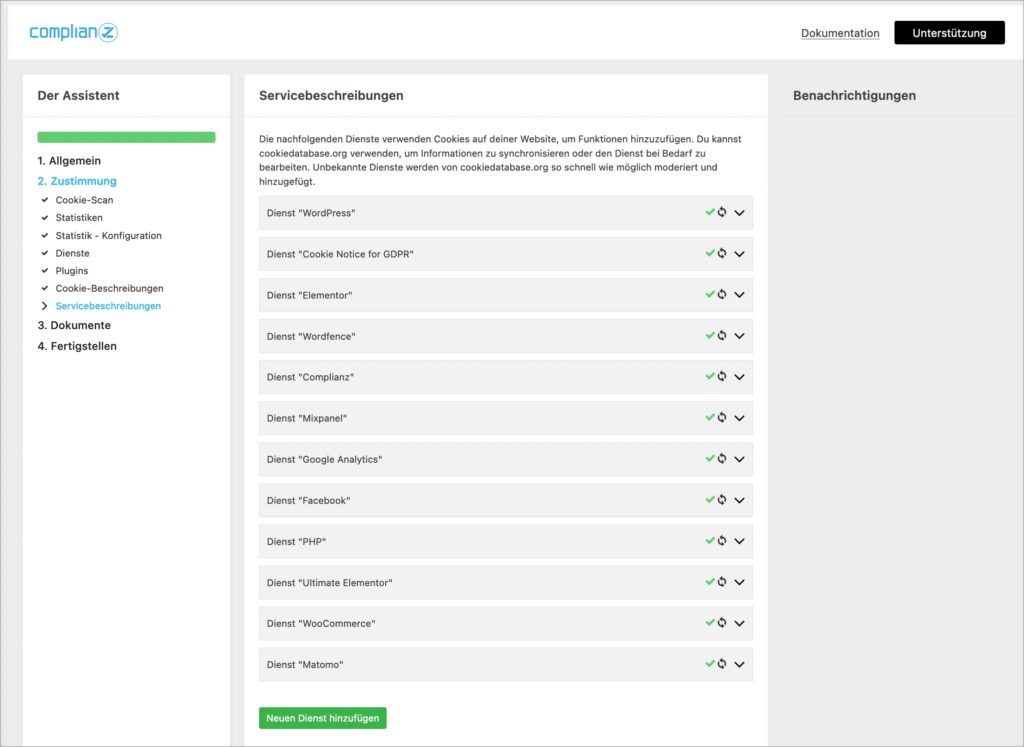Go to Cookie-Beschreibungen substep
Viewport: 1024px width, 747px height.
pos(110,289)
